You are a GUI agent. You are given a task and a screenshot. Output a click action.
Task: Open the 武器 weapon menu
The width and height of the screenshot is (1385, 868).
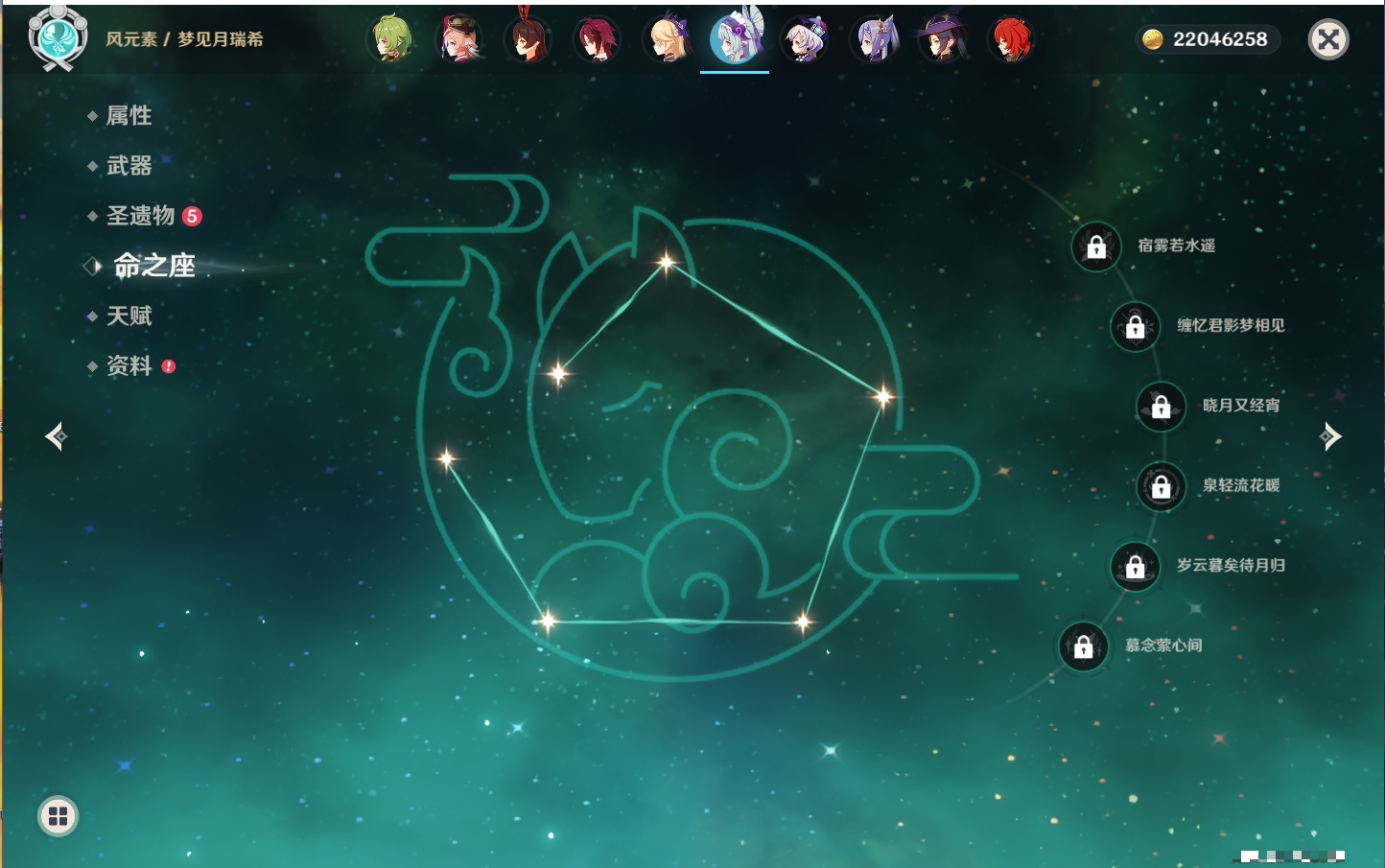coord(129,166)
